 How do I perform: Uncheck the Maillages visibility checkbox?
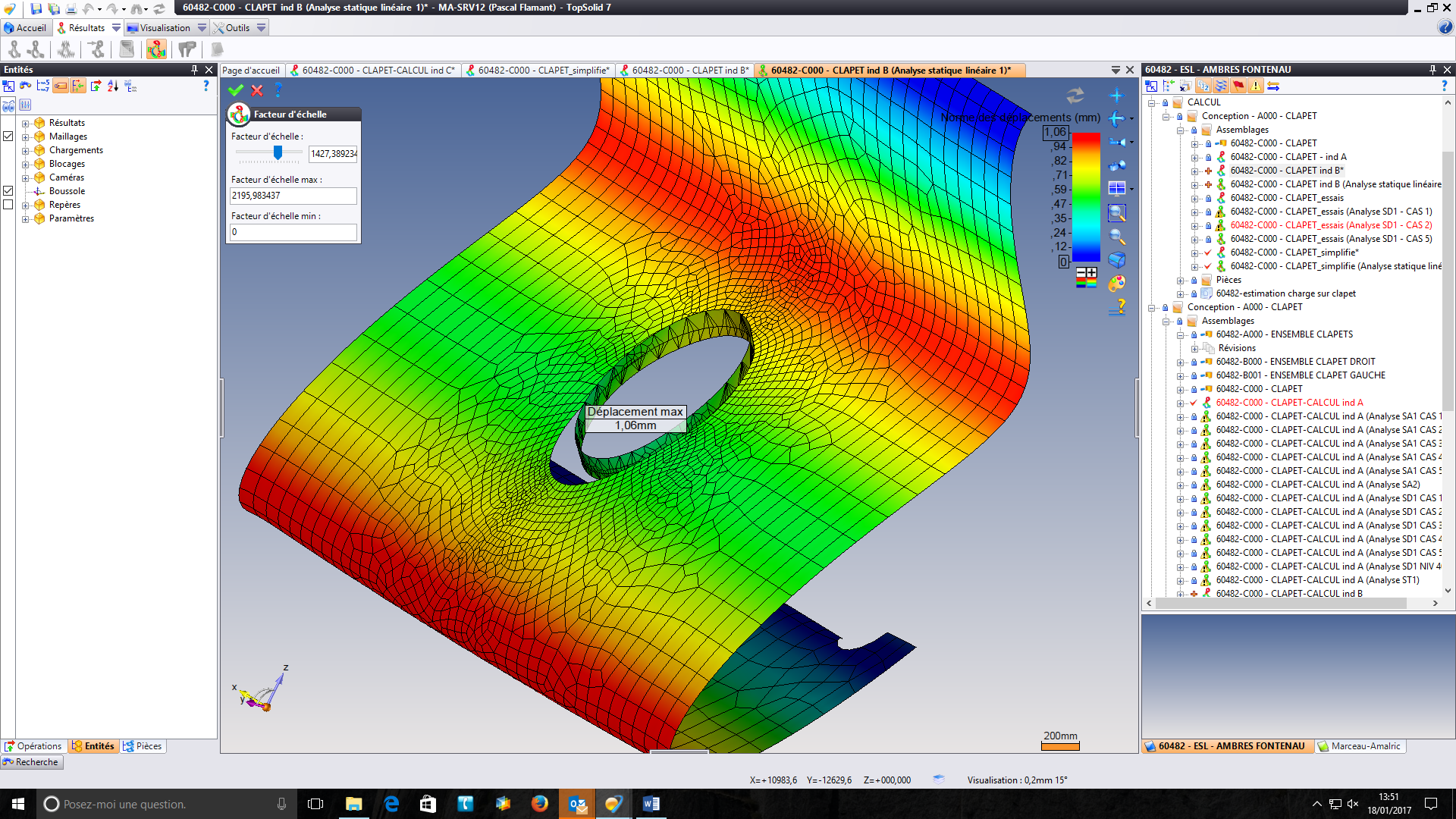pos(8,136)
